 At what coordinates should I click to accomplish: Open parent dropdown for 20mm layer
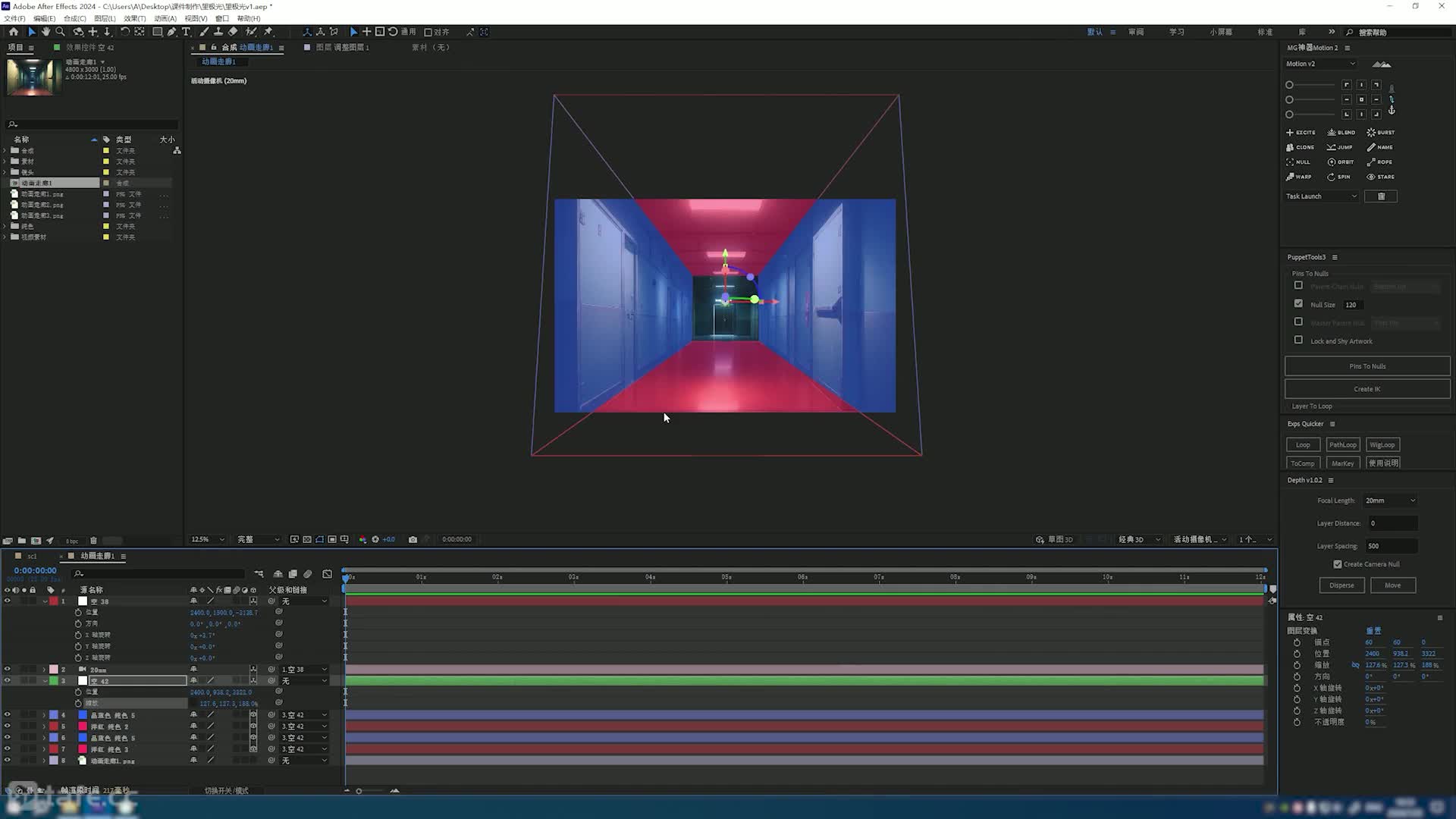[304, 670]
